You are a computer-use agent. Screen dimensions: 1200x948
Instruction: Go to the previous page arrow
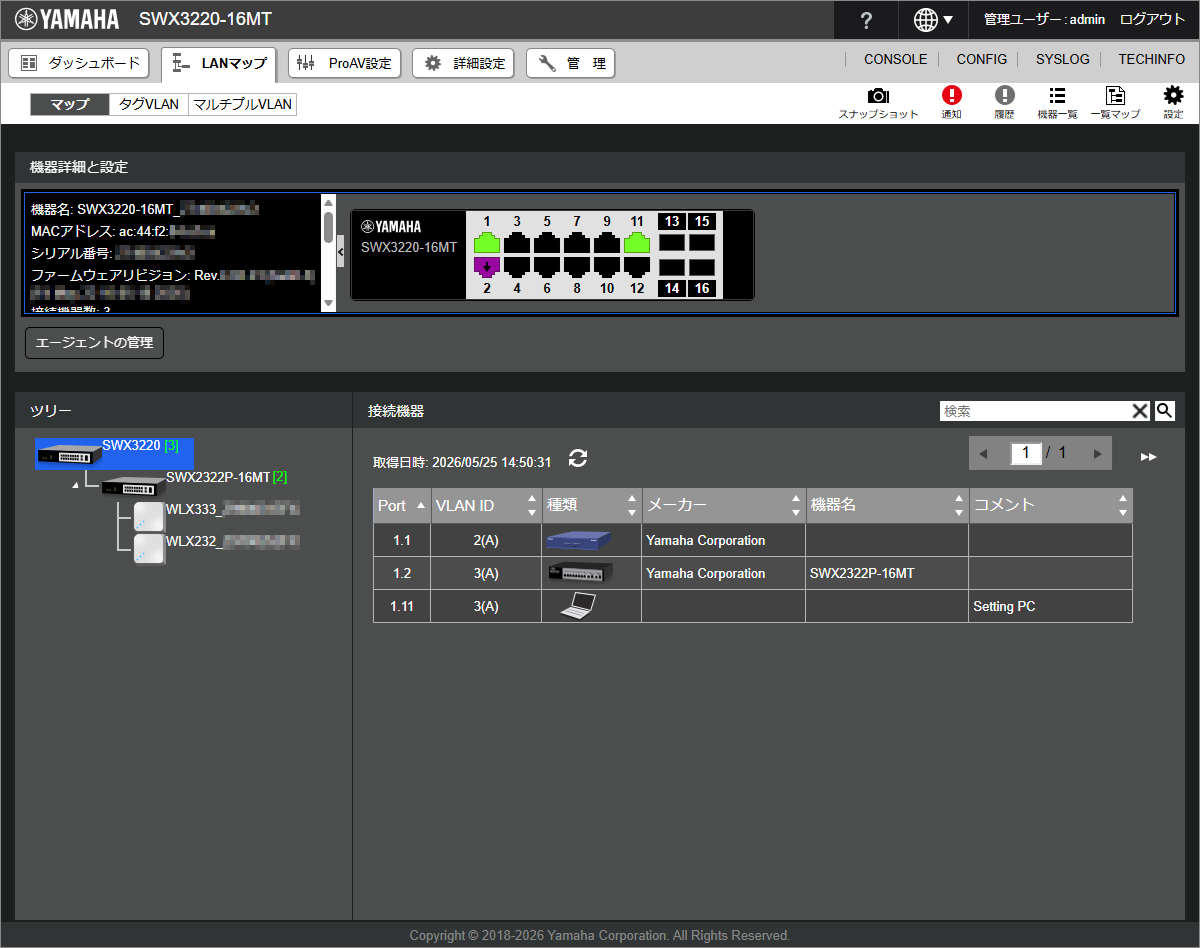[983, 454]
